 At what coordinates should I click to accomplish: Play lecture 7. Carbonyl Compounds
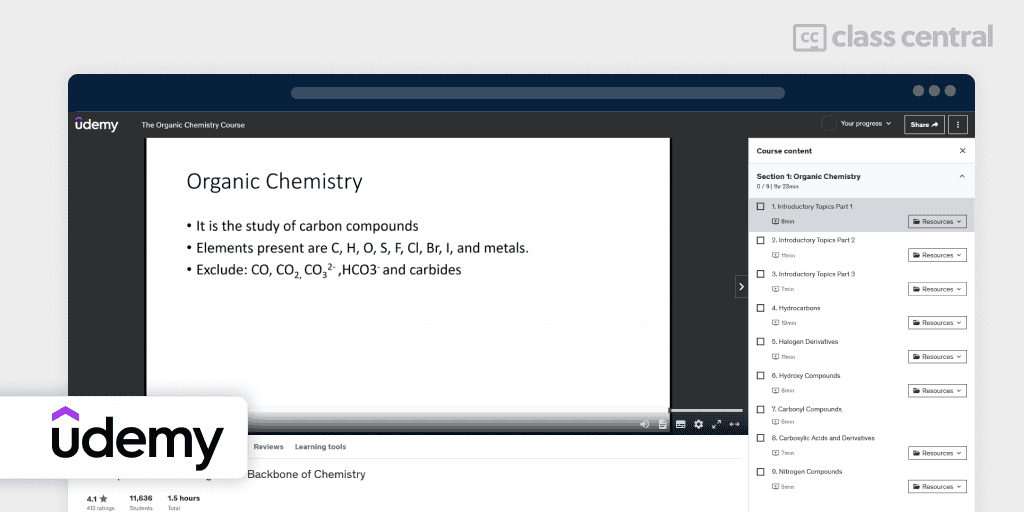point(807,409)
